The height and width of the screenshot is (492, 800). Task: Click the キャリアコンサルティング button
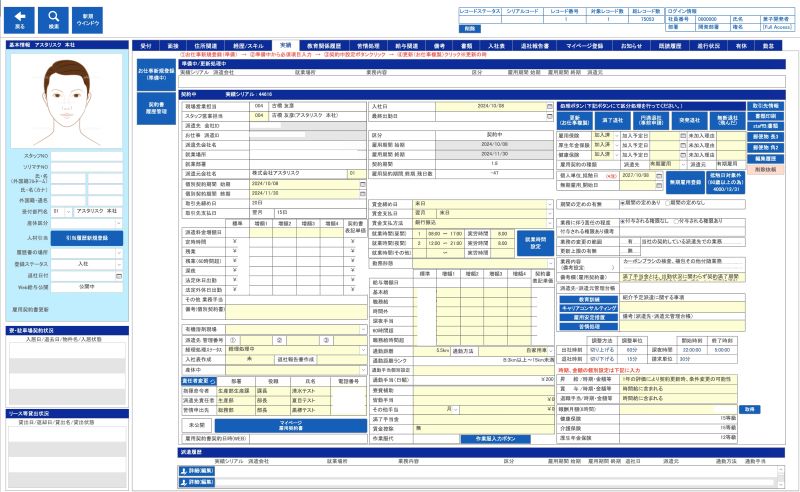coord(589,308)
